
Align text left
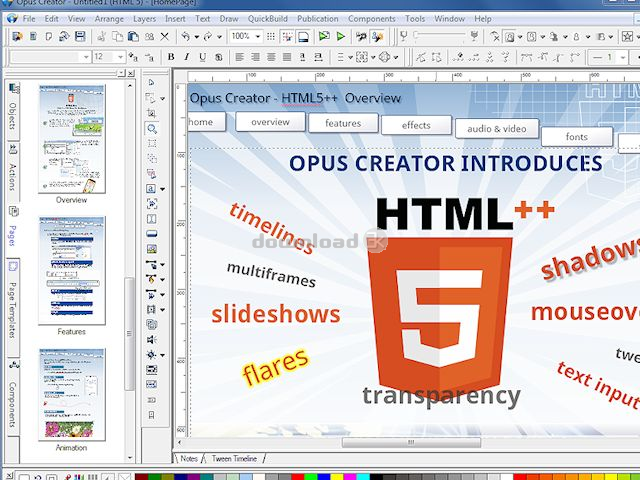[240, 57]
